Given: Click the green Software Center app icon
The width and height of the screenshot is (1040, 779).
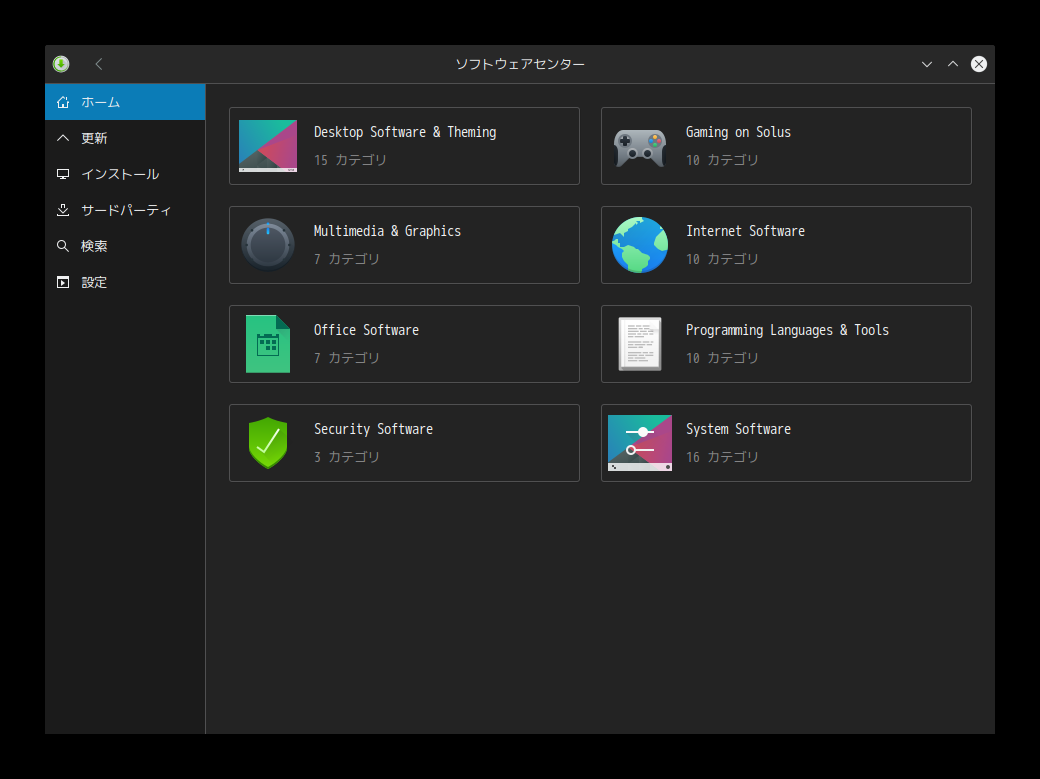Looking at the screenshot, I should point(61,64).
